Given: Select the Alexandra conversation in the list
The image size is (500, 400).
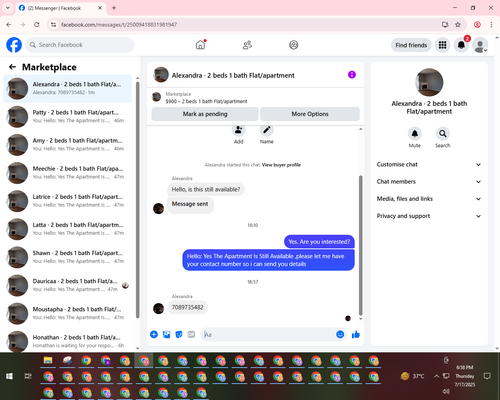Looking at the screenshot, I should coord(67,89).
